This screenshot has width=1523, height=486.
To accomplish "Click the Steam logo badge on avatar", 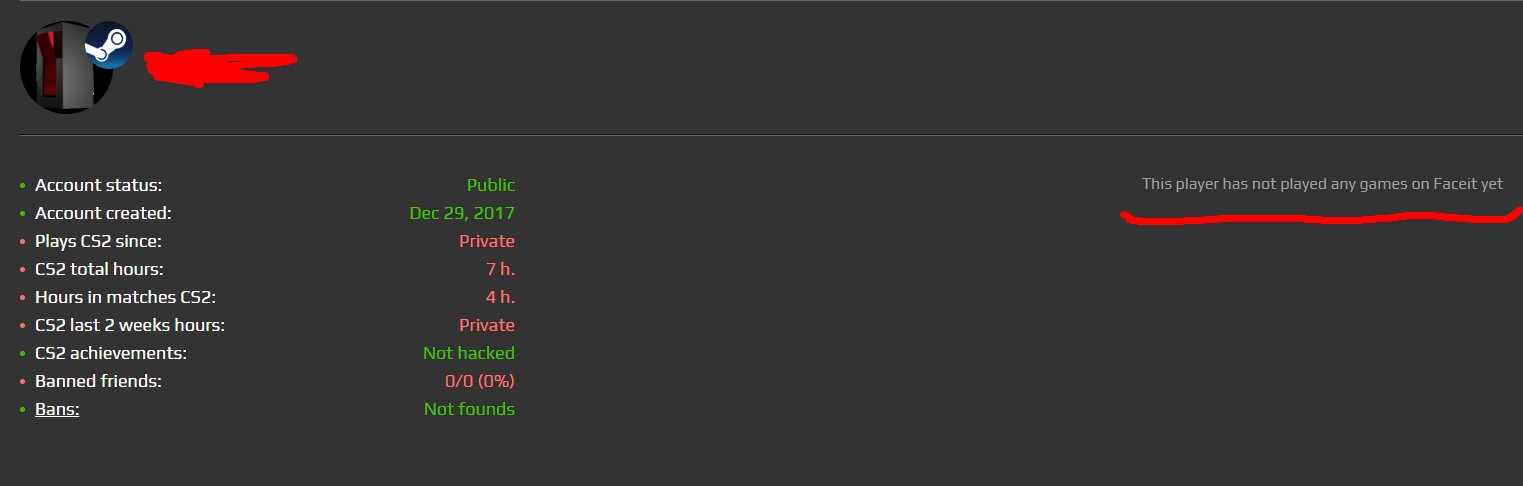I will [108, 44].
